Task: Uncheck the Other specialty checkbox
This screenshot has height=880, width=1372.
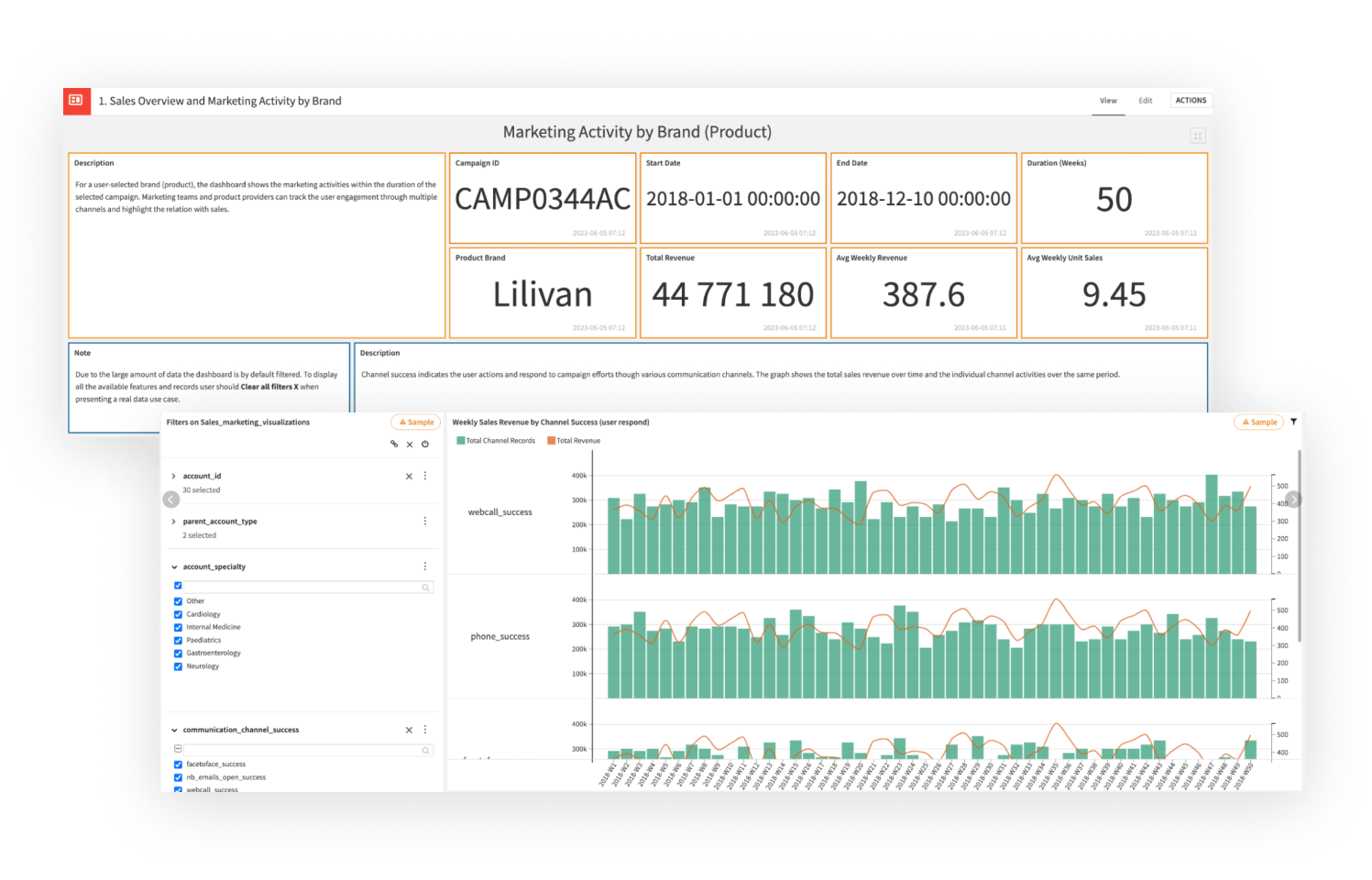Action: point(178,601)
